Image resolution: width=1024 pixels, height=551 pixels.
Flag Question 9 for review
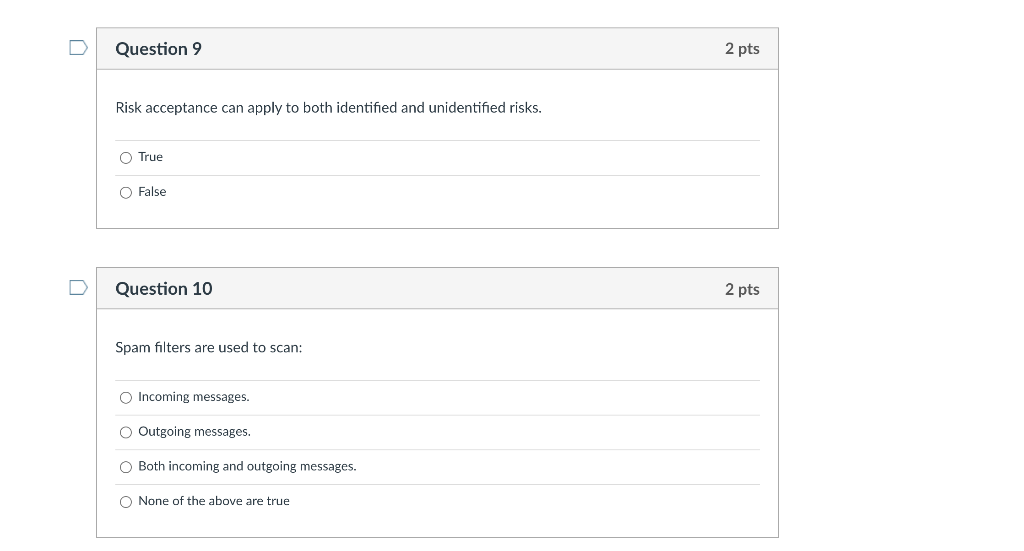click(78, 48)
